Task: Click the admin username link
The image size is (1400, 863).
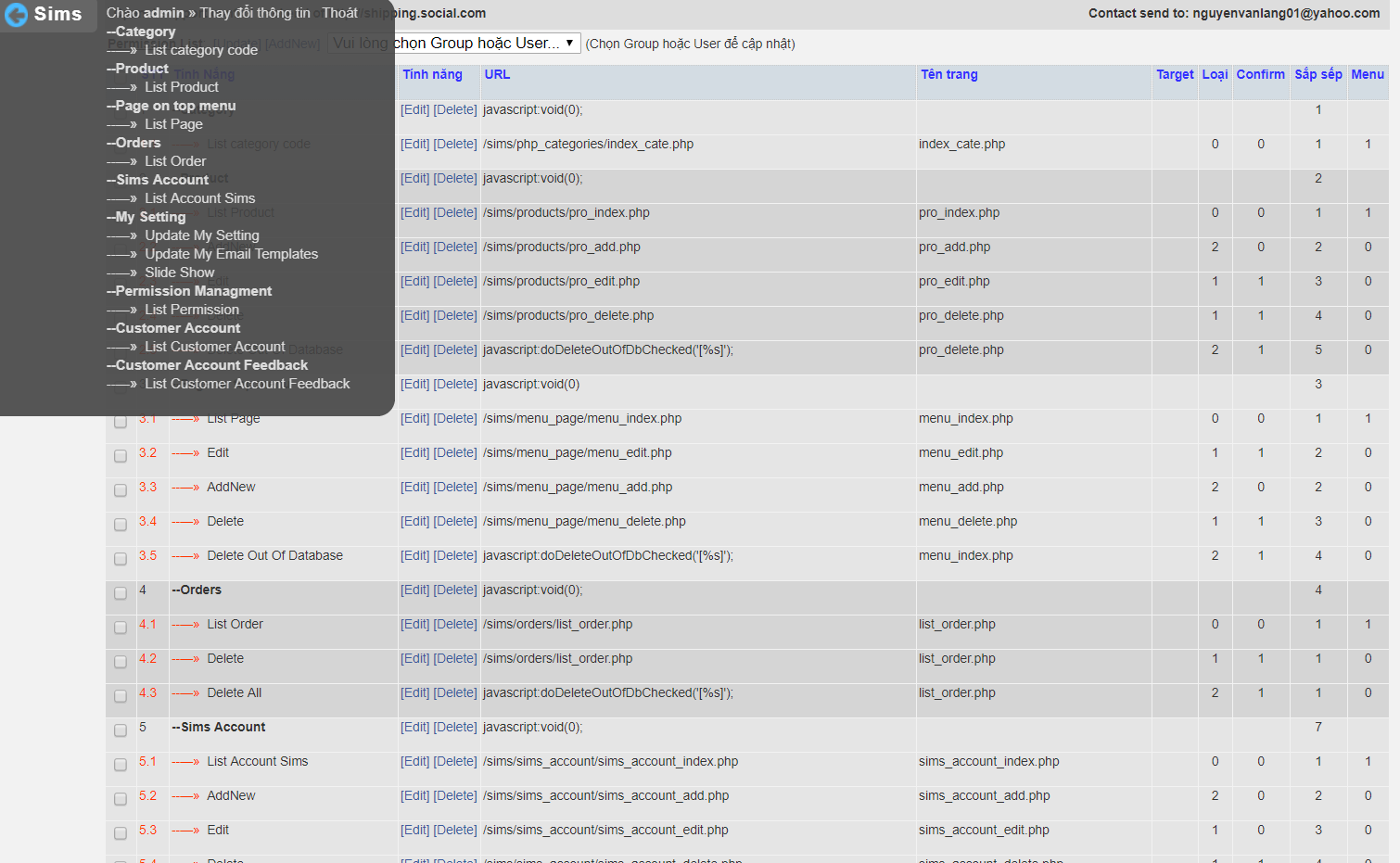Action: pyautogui.click(x=164, y=13)
